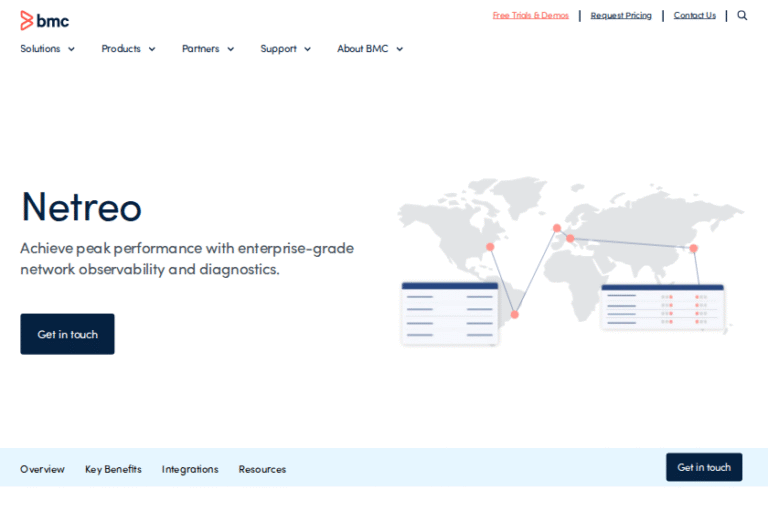Open the Solutions menu label
Viewport: 768px width, 512px height.
tap(40, 49)
